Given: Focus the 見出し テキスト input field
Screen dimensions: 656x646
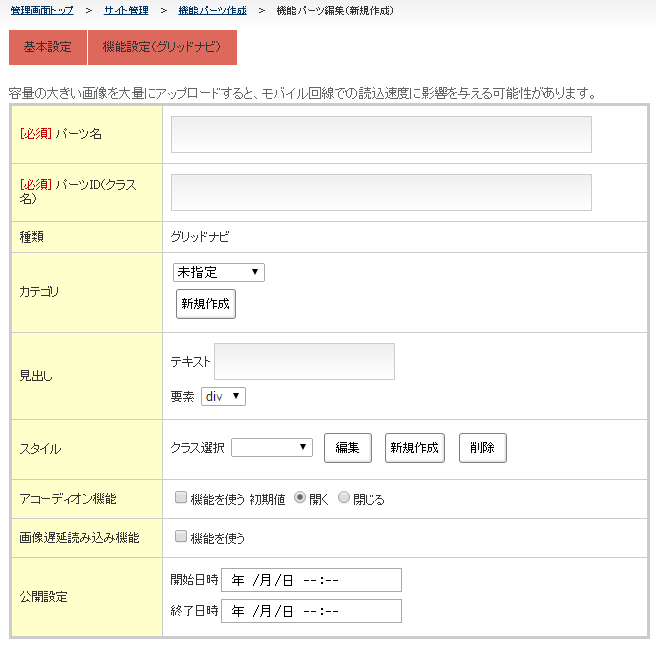Looking at the screenshot, I should click(x=304, y=361).
